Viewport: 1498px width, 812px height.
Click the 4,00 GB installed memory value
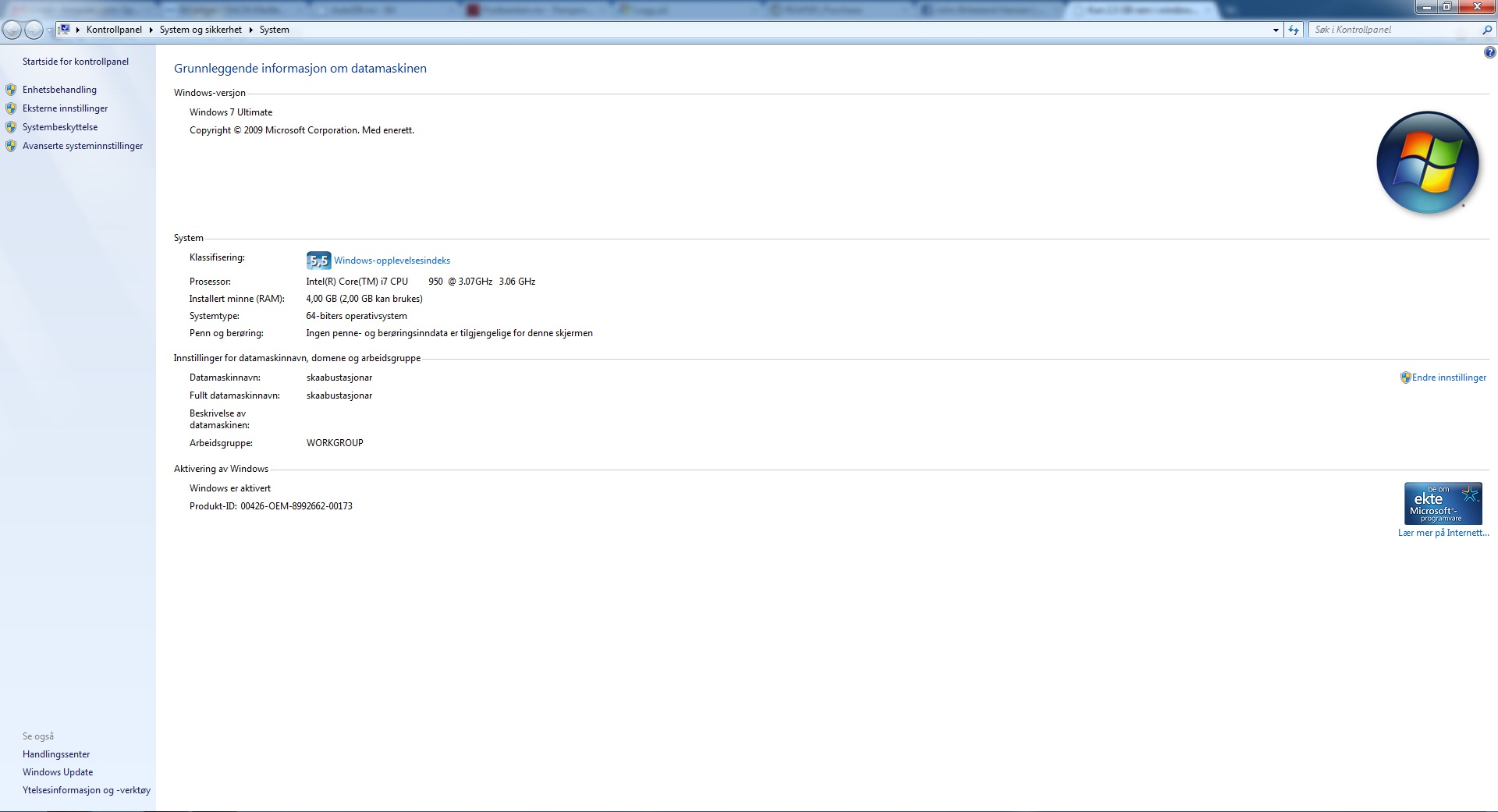(x=364, y=299)
